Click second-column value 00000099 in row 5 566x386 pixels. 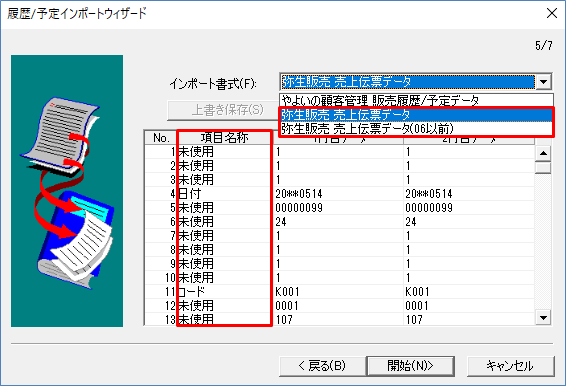(x=429, y=208)
